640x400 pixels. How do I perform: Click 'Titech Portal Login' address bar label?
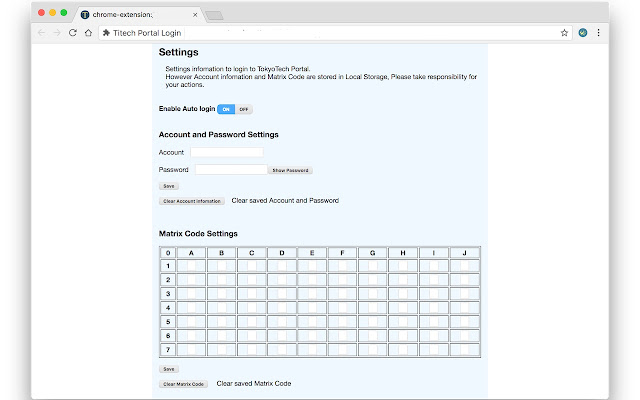coord(147,33)
